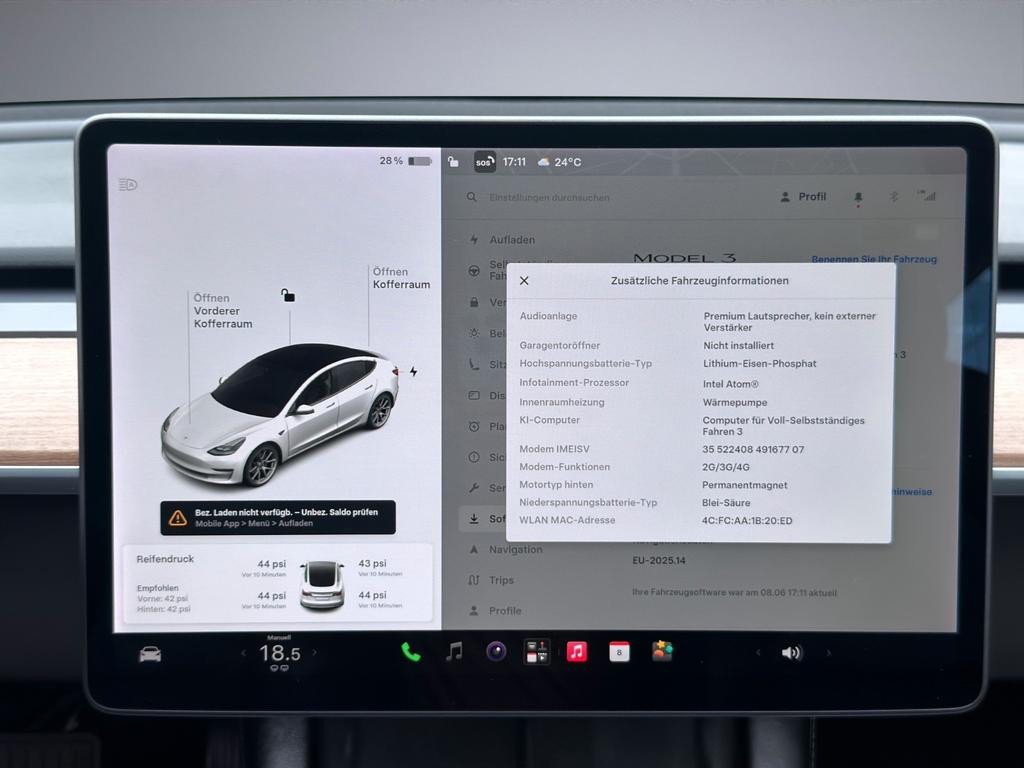Open the green Phone app
This screenshot has height=768, width=1024.
click(x=411, y=652)
